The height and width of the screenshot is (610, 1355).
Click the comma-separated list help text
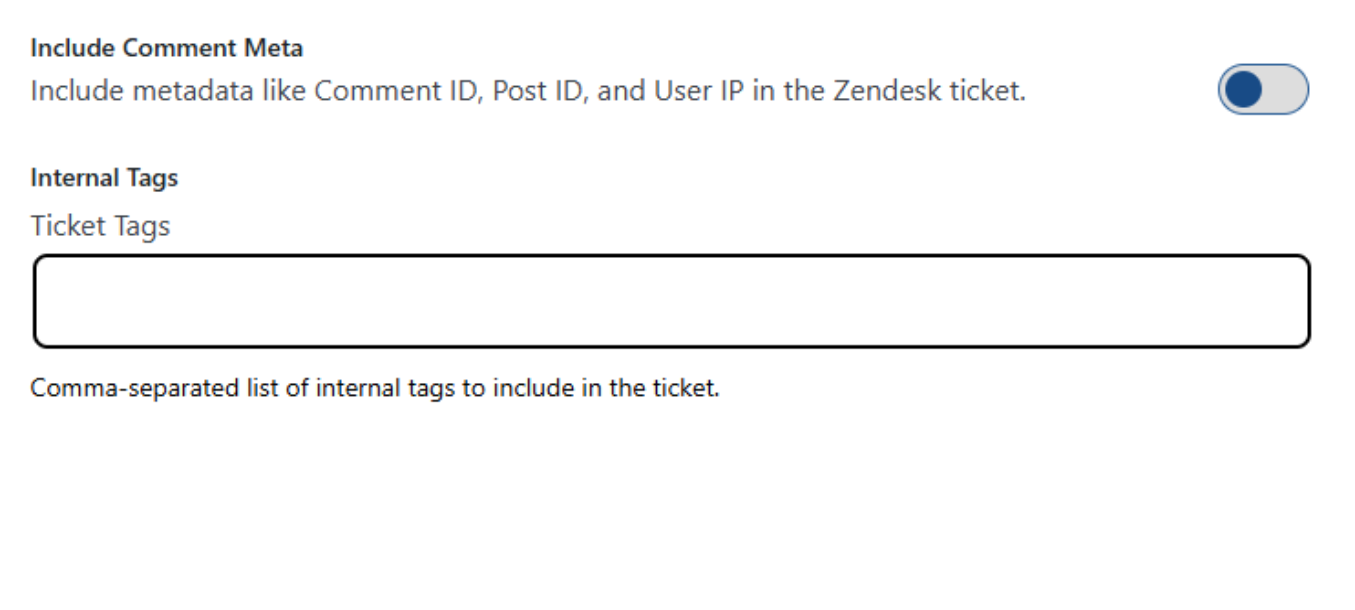click(x=375, y=388)
